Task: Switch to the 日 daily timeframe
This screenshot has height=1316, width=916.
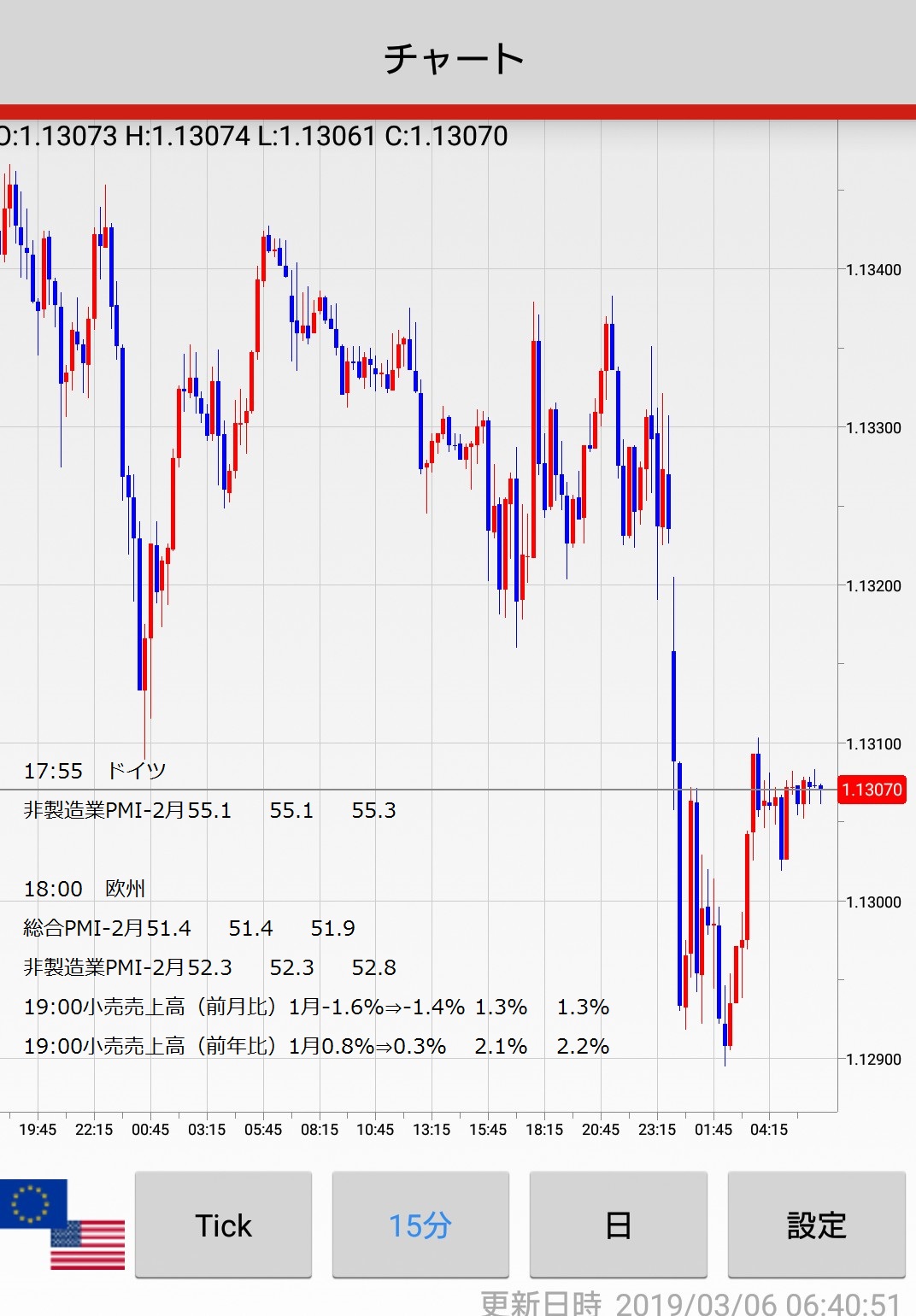Action: tap(618, 1225)
